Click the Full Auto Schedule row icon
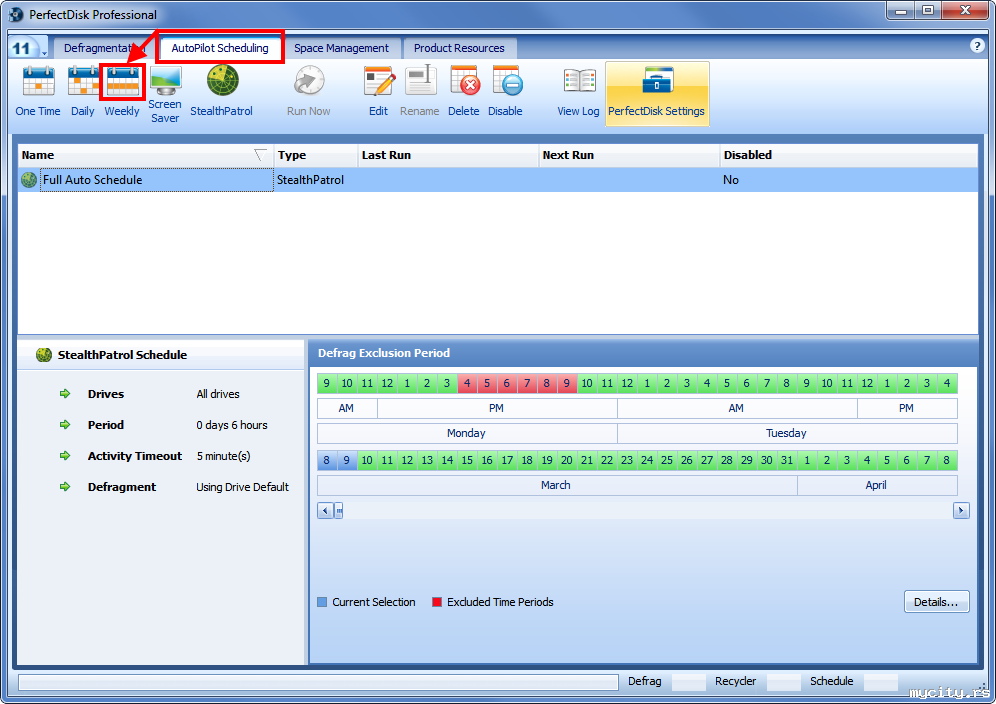The width and height of the screenshot is (996, 704). click(x=29, y=180)
